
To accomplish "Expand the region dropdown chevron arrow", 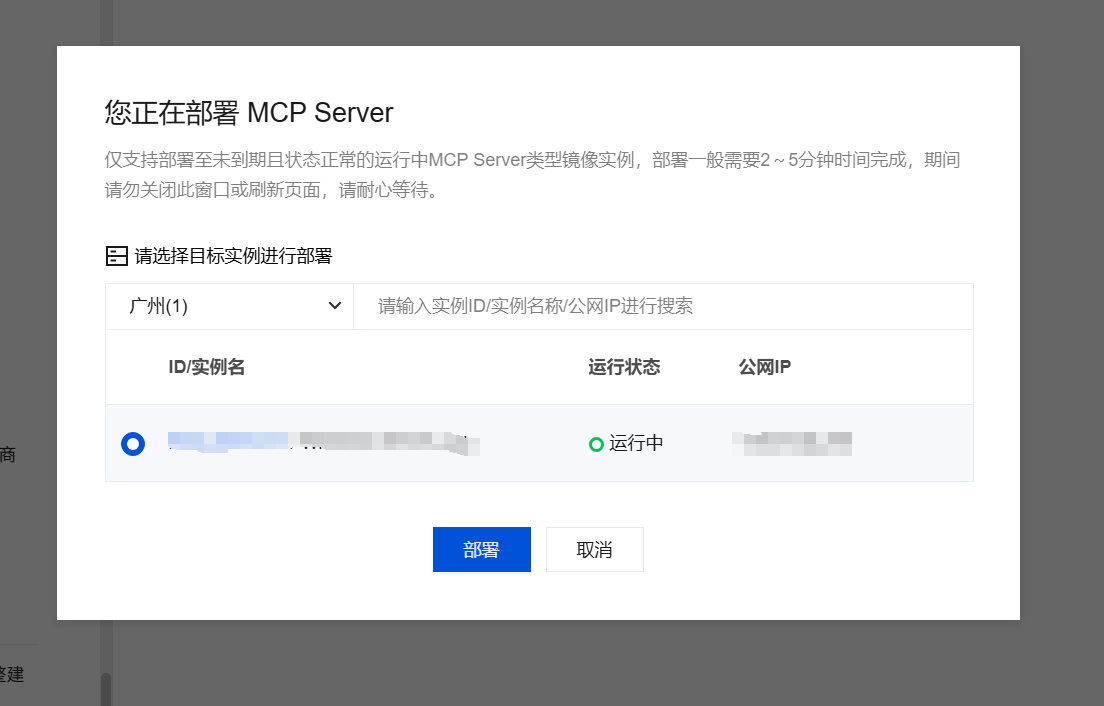I will click(x=335, y=306).
